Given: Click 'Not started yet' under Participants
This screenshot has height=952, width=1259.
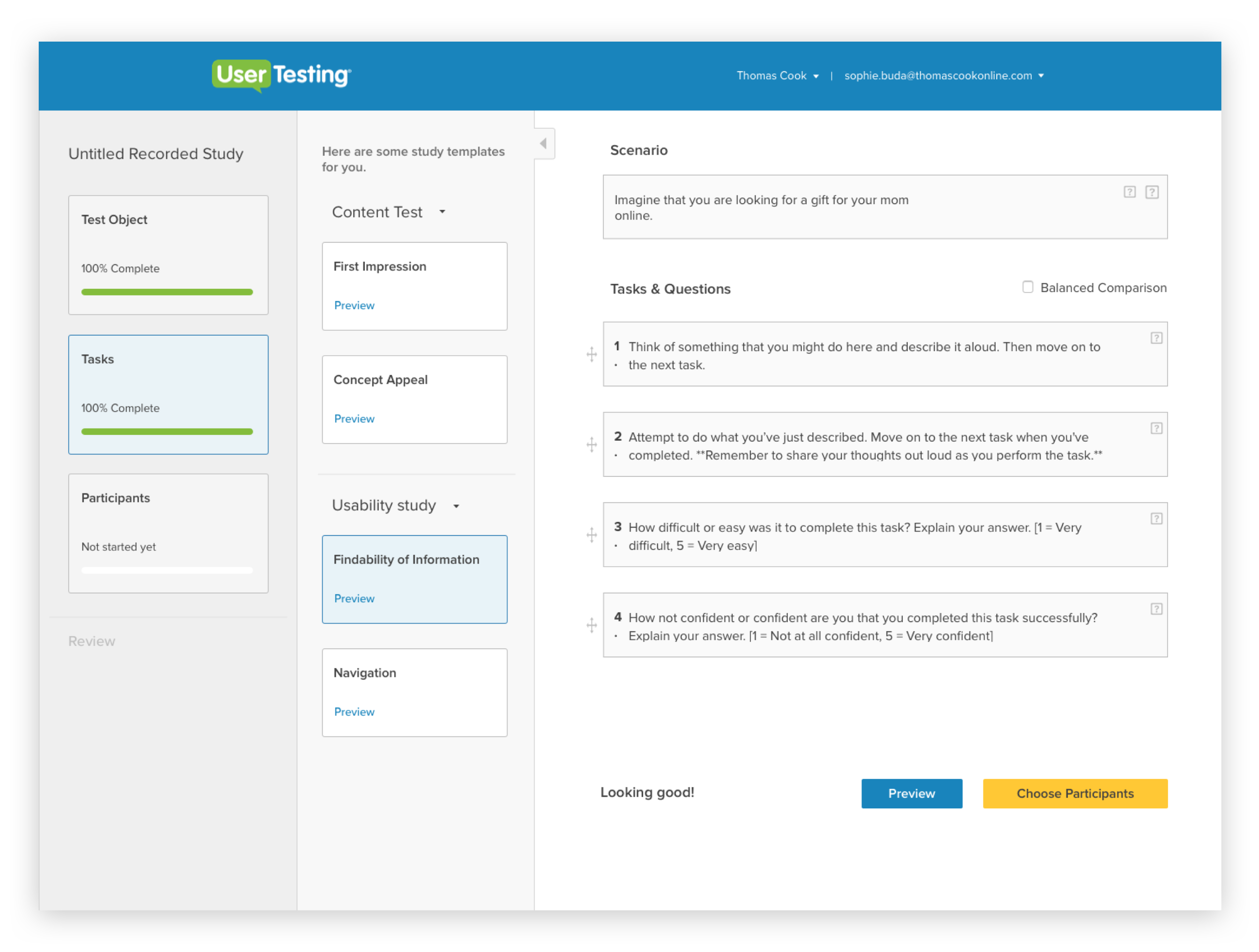Looking at the screenshot, I should point(119,547).
